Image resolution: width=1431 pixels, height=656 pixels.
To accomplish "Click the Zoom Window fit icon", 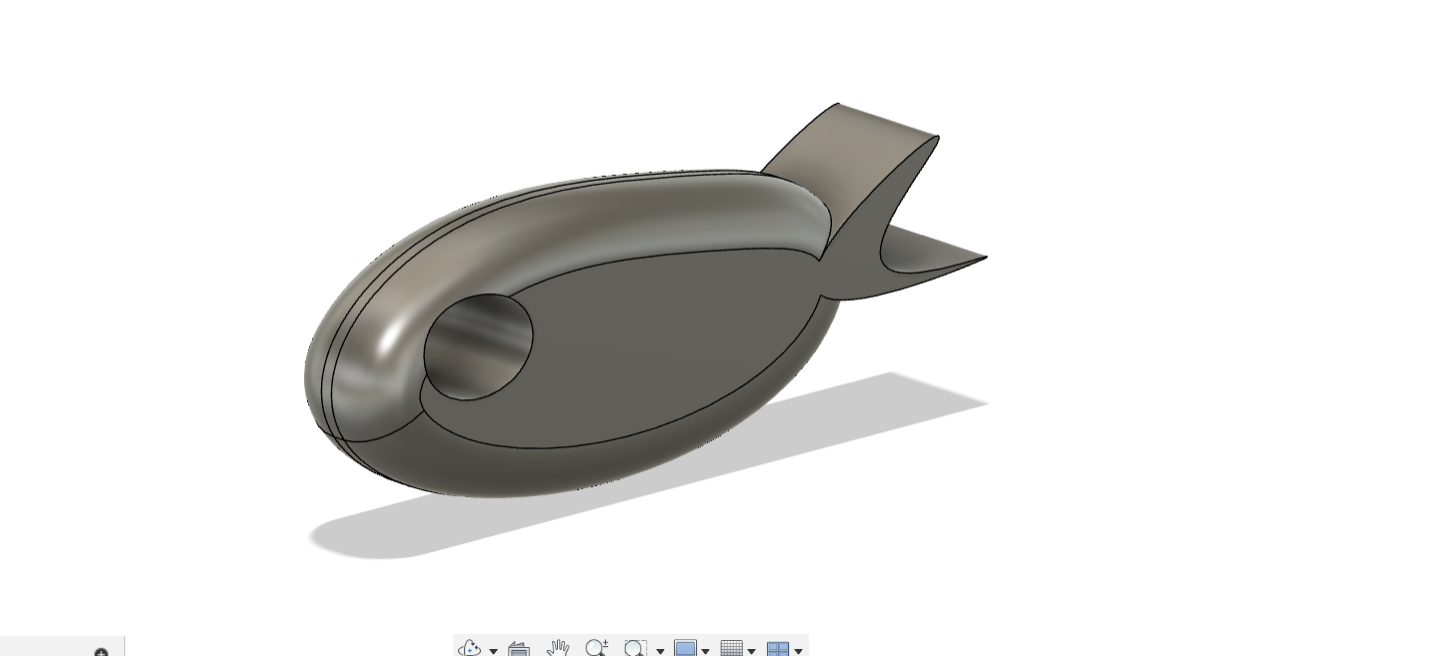I will click(x=634, y=648).
